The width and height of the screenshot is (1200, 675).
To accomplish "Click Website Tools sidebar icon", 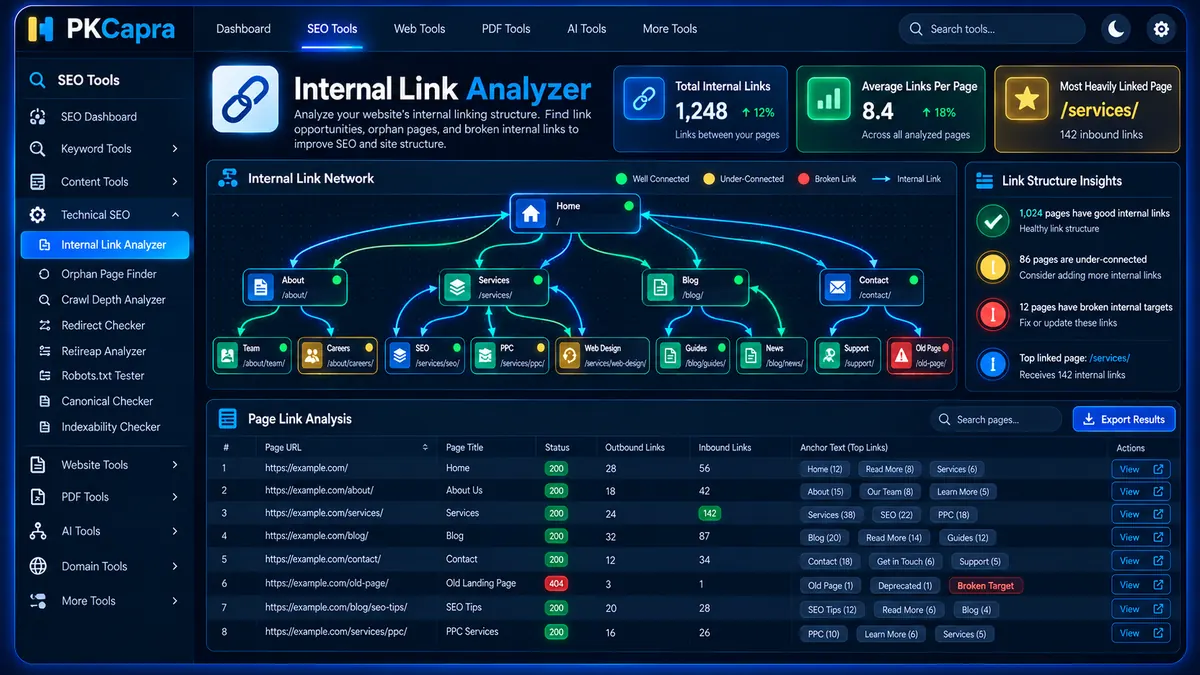I will (x=38, y=465).
